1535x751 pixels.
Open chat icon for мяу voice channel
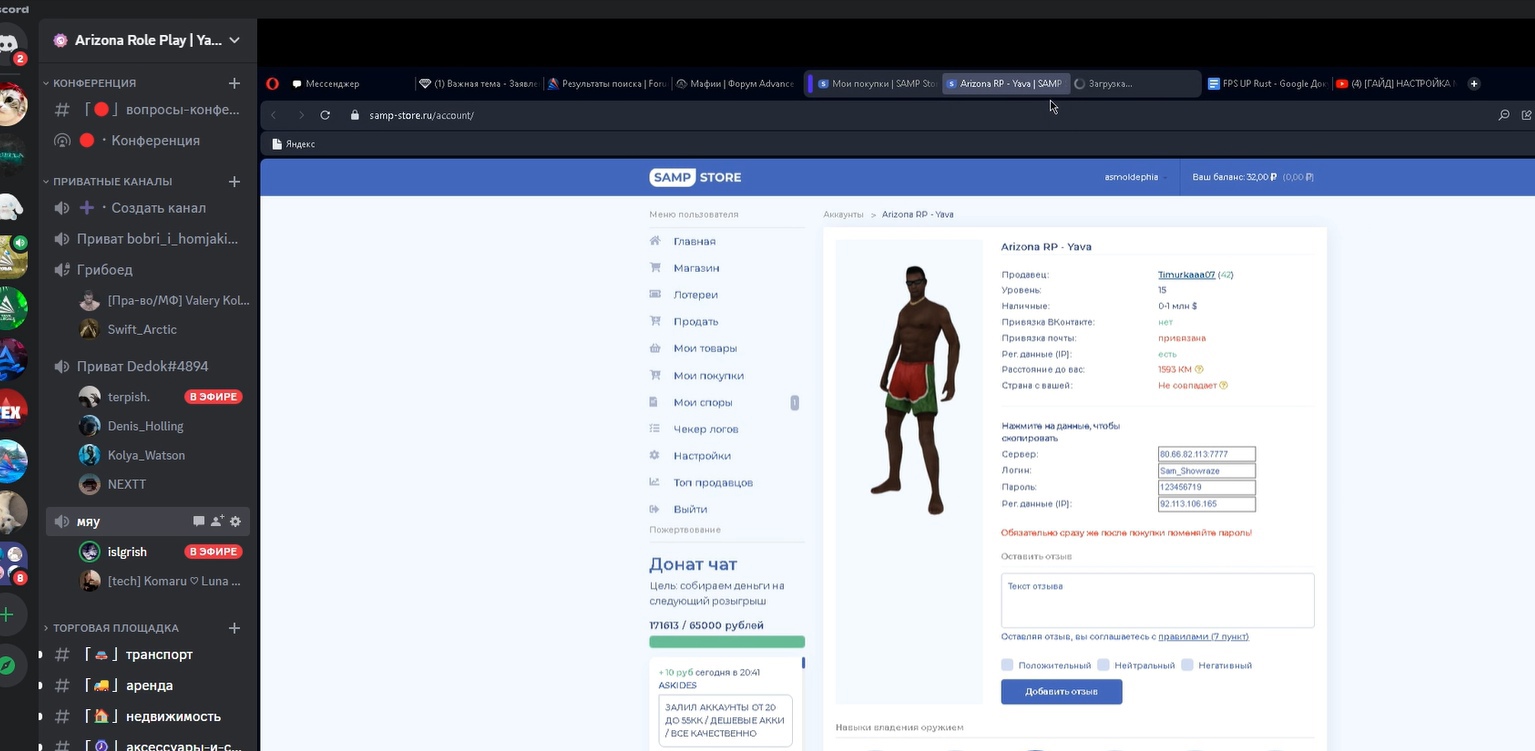coord(198,521)
